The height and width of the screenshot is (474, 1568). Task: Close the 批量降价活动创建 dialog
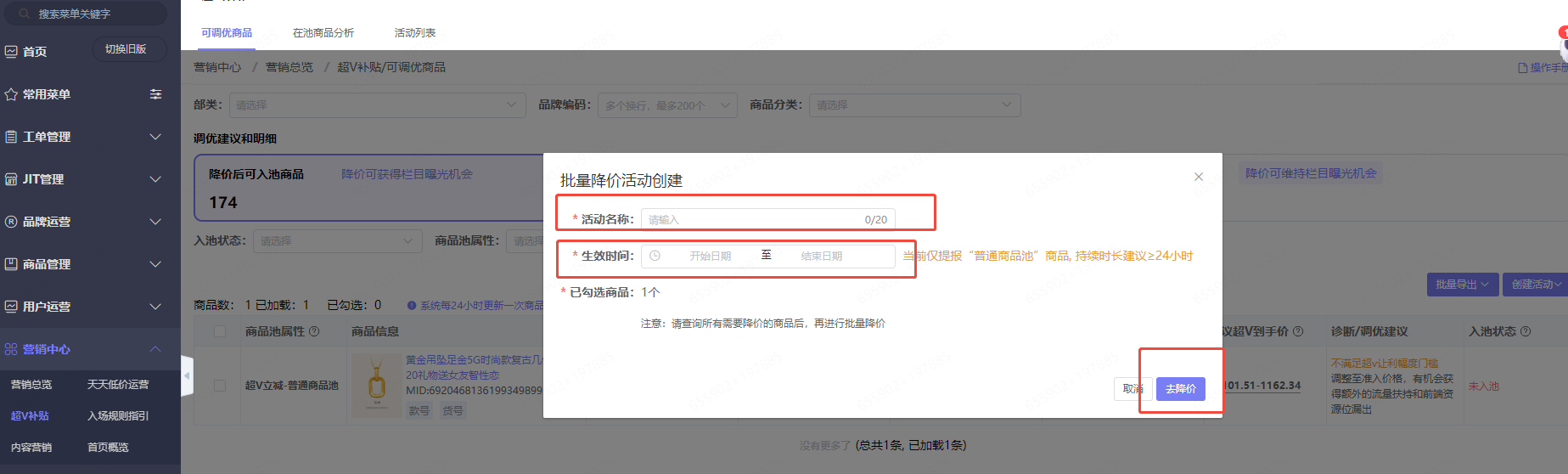click(x=1198, y=177)
